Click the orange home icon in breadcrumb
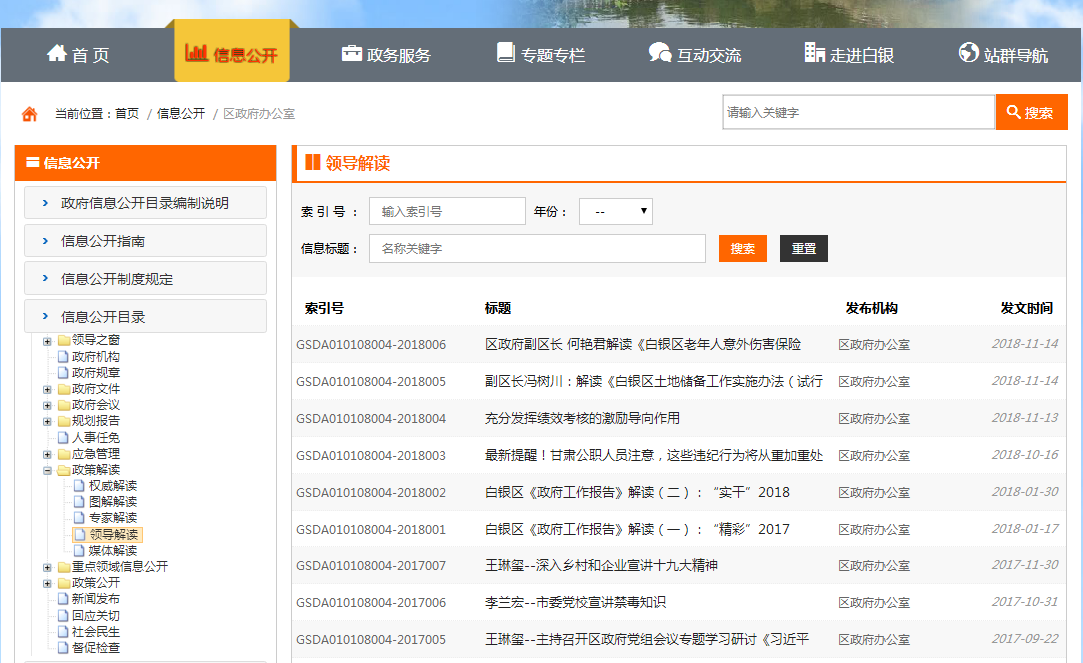This screenshot has height=663, width=1083. (29, 113)
